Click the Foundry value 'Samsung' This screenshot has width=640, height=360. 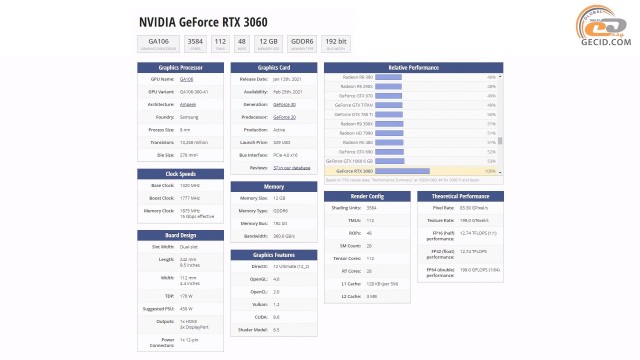pyautogui.click(x=189, y=117)
